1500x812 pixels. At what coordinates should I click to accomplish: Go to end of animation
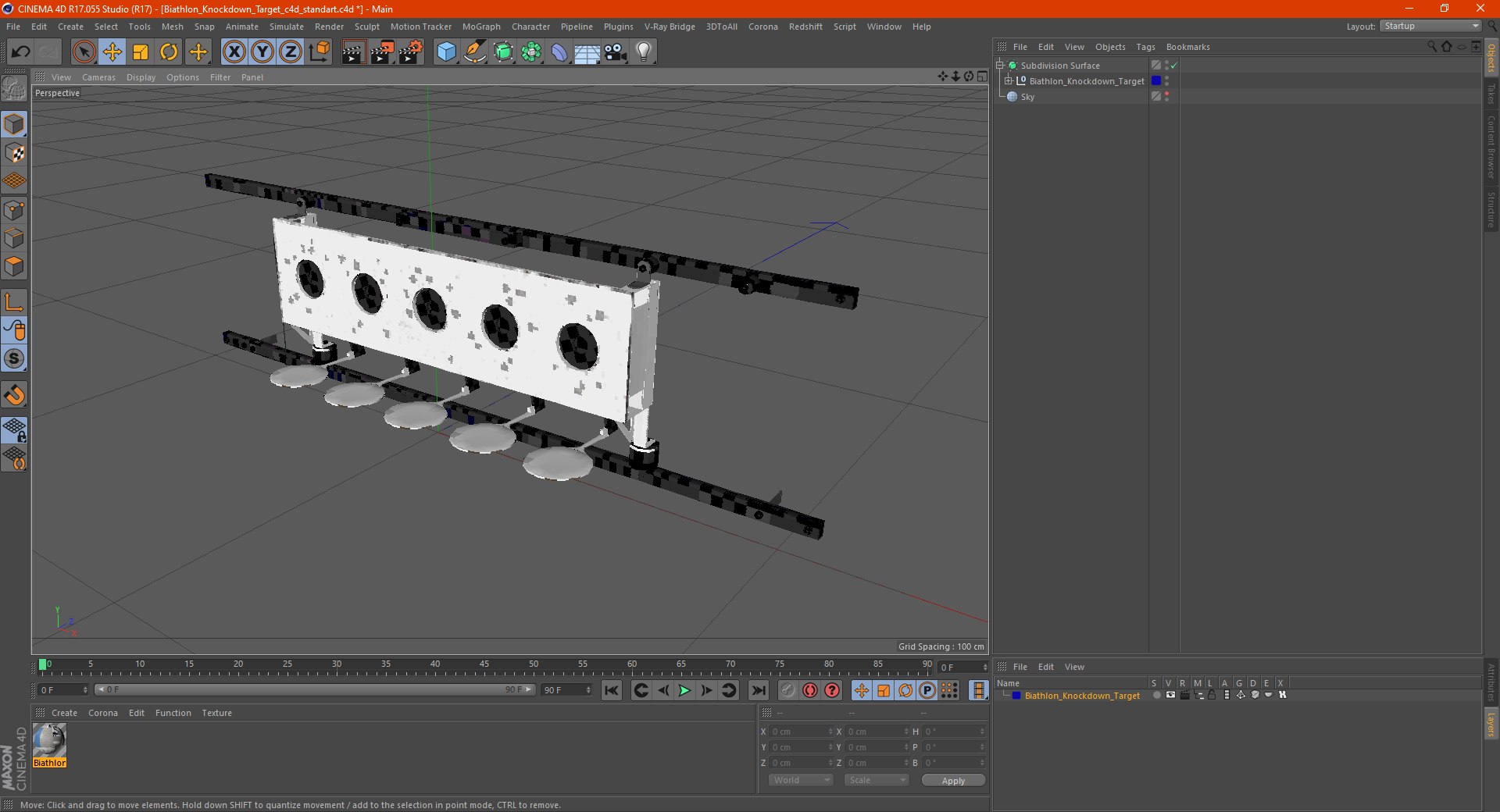point(758,690)
